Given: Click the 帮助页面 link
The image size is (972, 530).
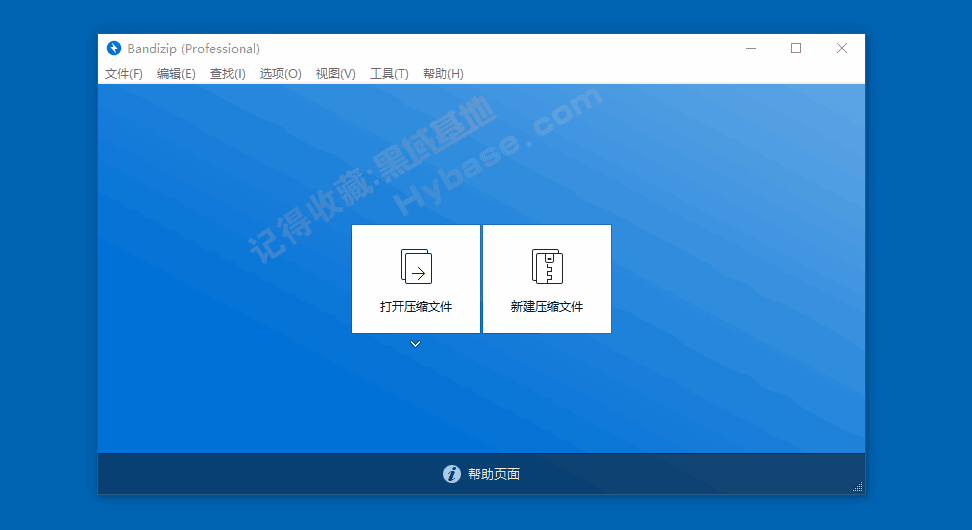Looking at the screenshot, I should [x=494, y=474].
